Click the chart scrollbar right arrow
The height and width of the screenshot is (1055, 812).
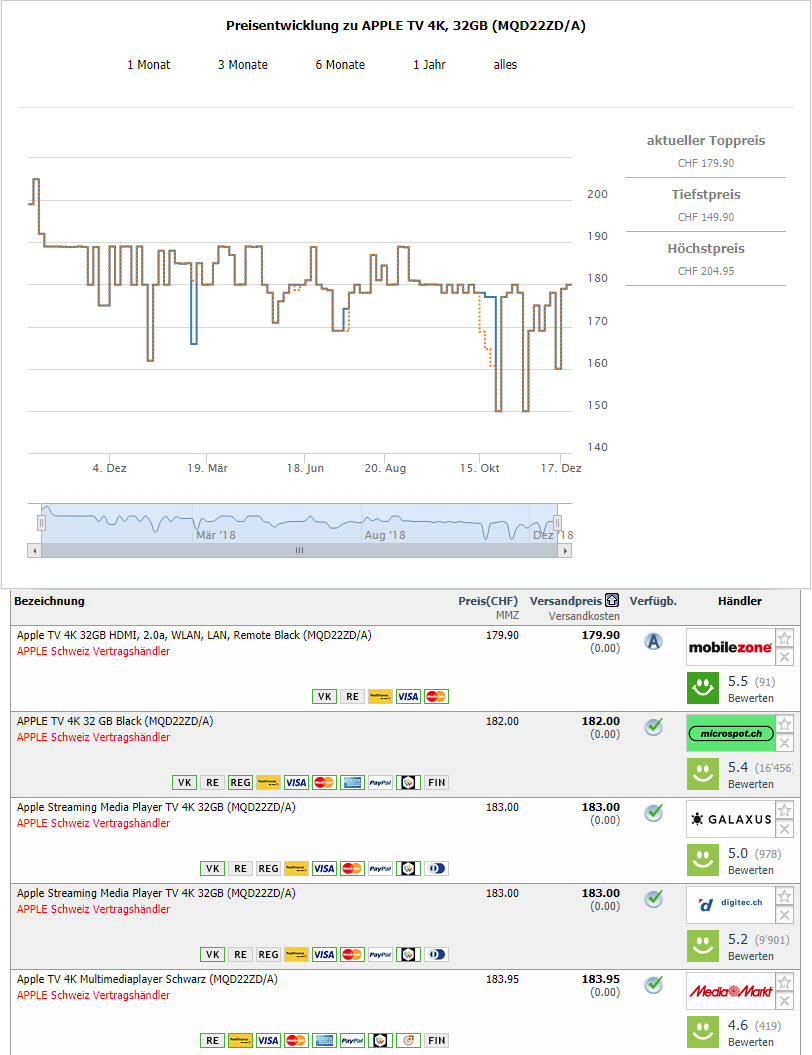565,551
